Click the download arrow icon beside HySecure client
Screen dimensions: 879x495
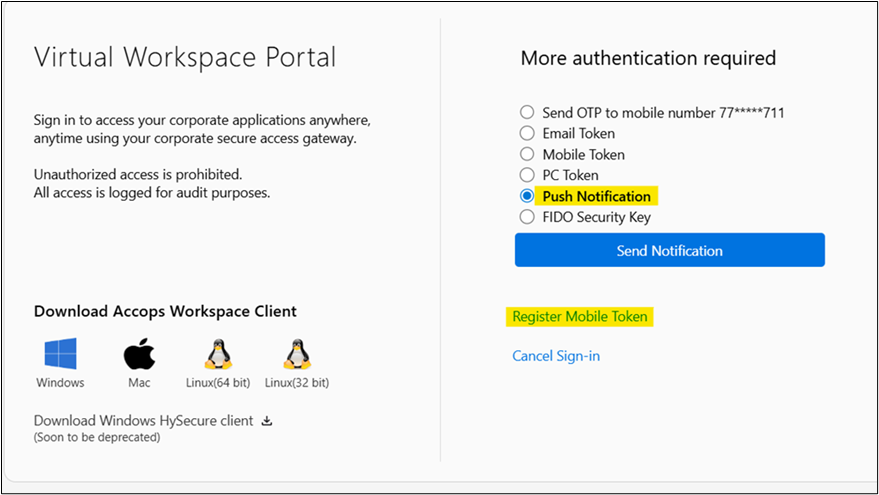[x=267, y=421]
